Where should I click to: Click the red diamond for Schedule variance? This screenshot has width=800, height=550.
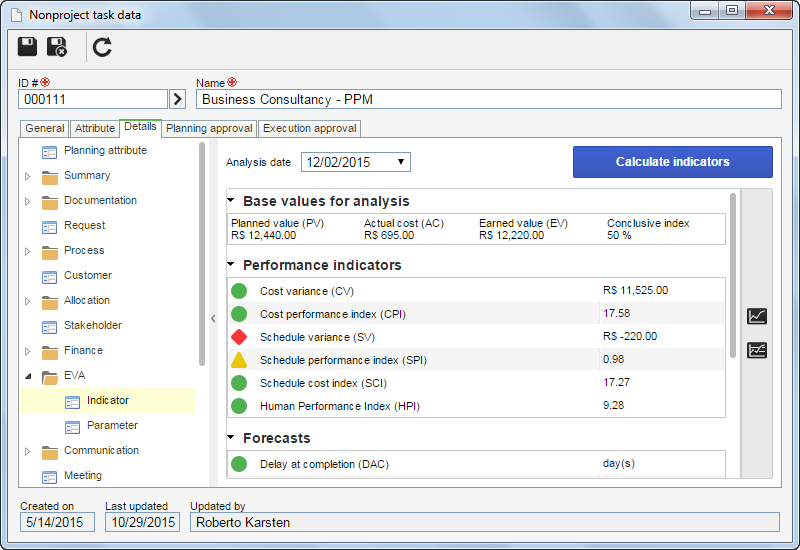[239, 337]
